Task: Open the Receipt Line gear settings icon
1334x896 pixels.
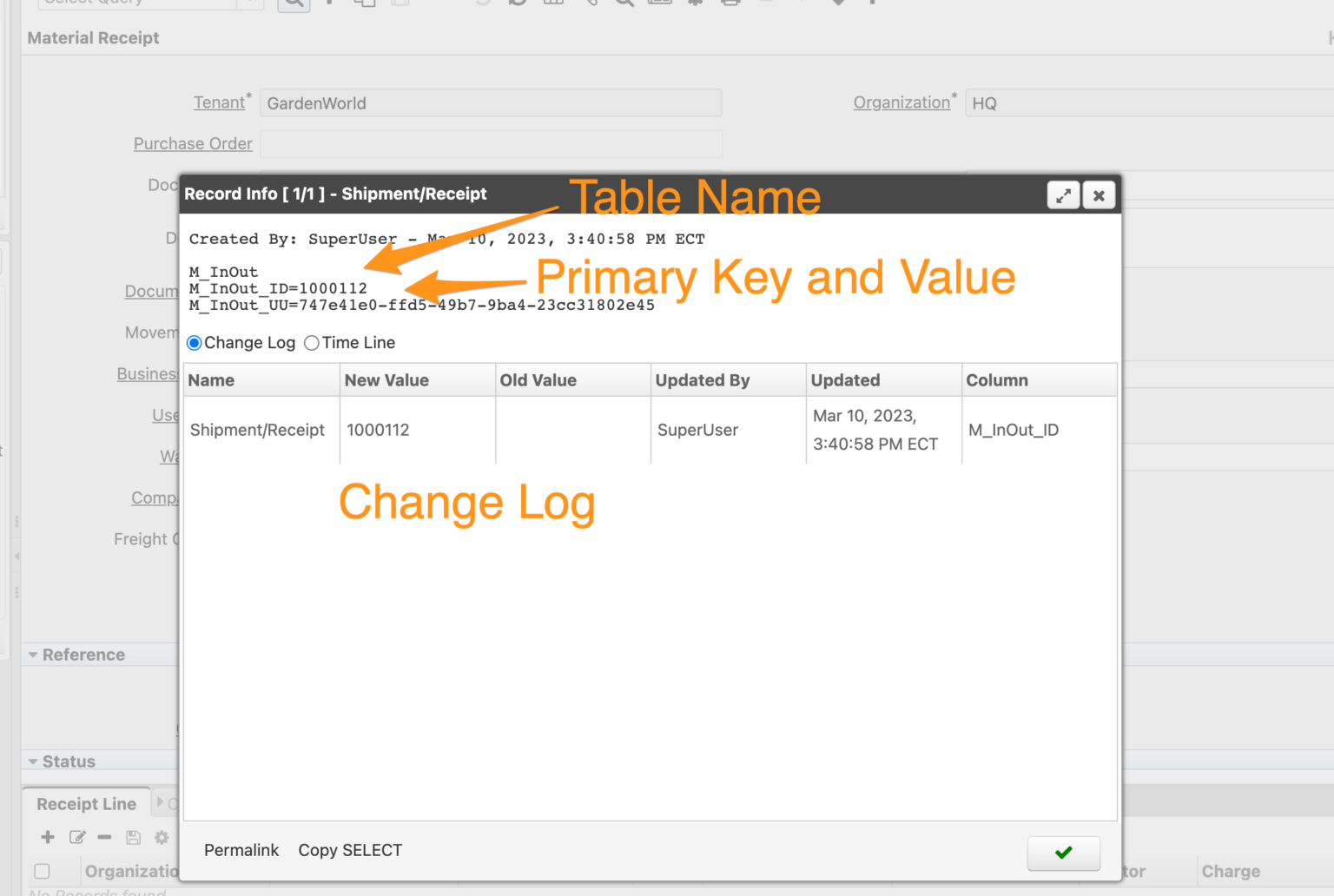Action: [162, 837]
